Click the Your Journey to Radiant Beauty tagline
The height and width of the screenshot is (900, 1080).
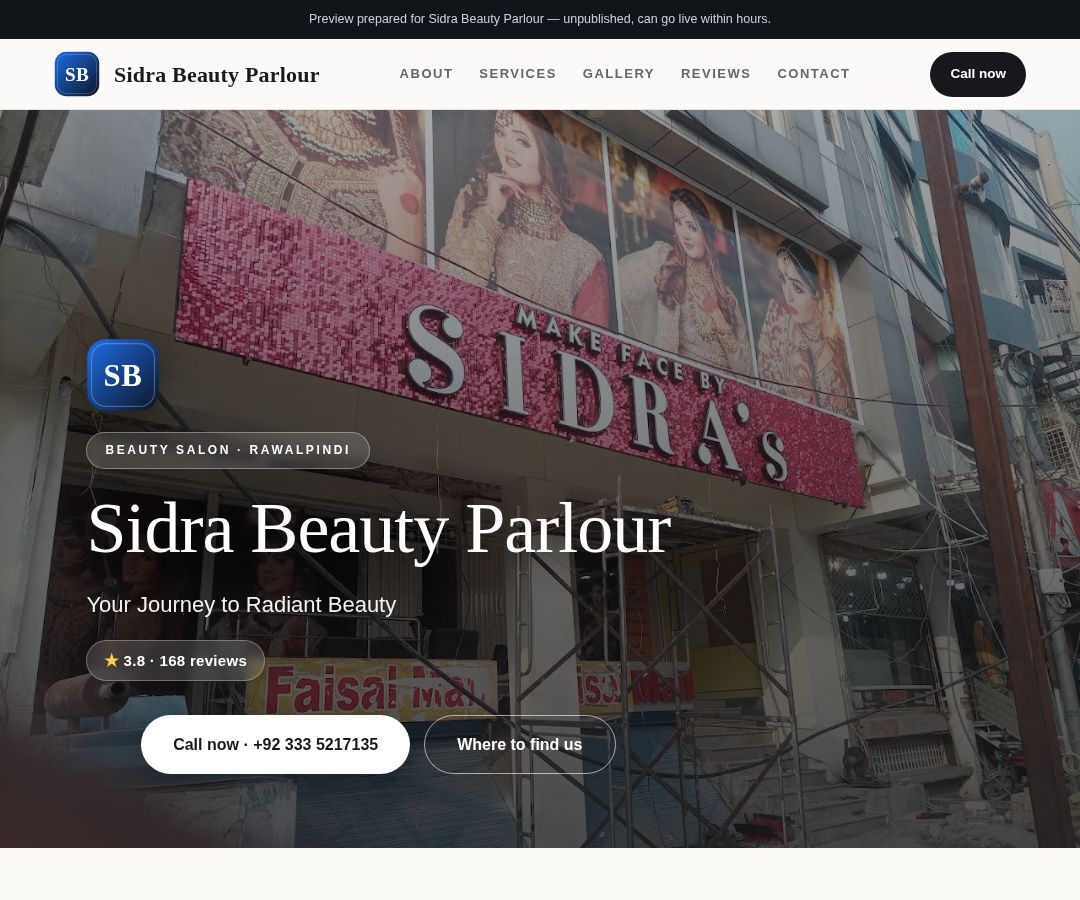241,605
